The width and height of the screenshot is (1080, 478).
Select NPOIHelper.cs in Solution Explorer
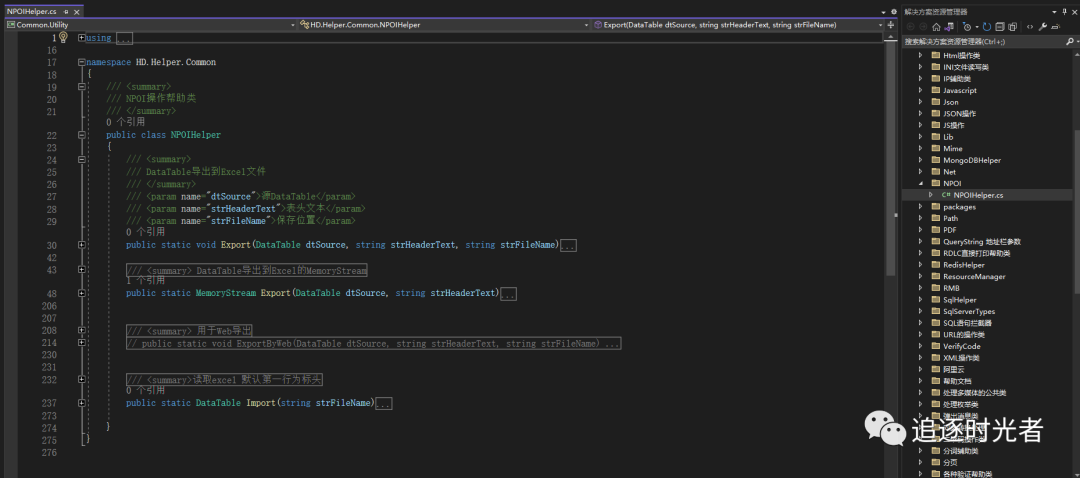(978, 195)
